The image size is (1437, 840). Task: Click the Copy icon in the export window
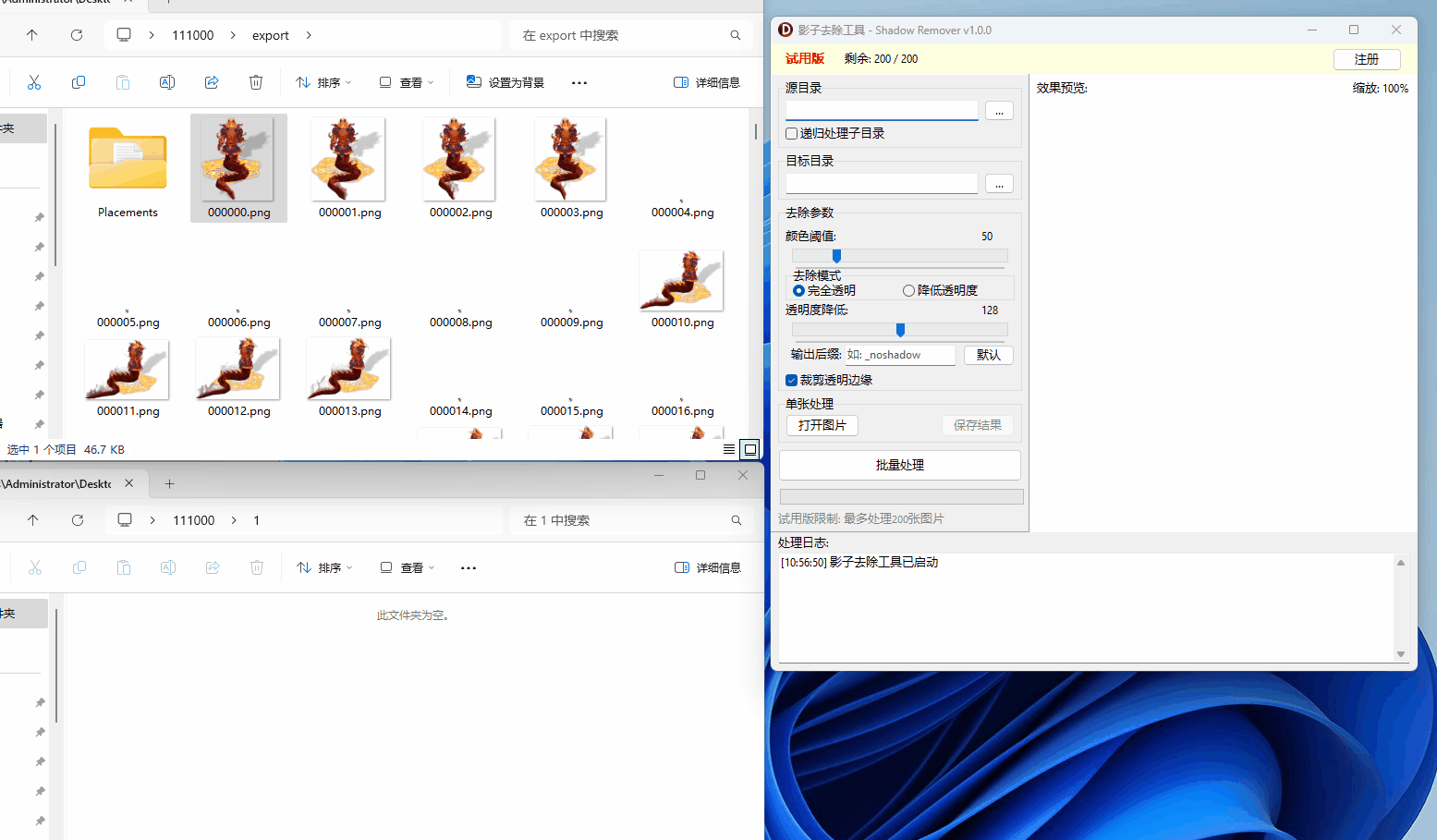click(79, 82)
